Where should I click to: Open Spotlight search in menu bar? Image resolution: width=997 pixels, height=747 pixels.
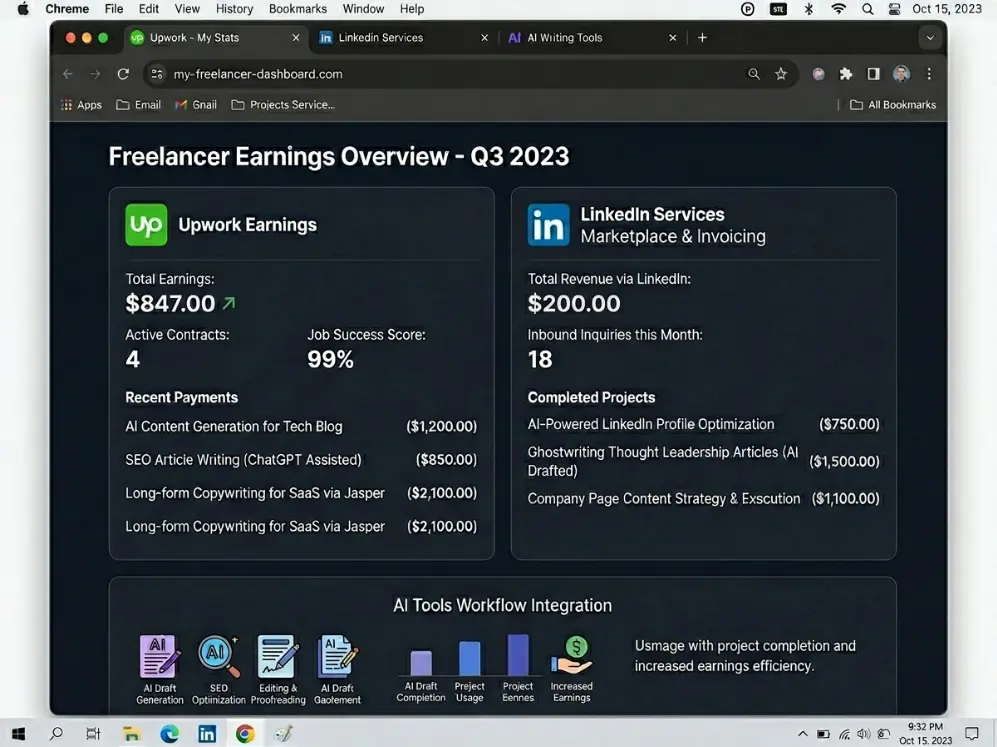coord(867,9)
